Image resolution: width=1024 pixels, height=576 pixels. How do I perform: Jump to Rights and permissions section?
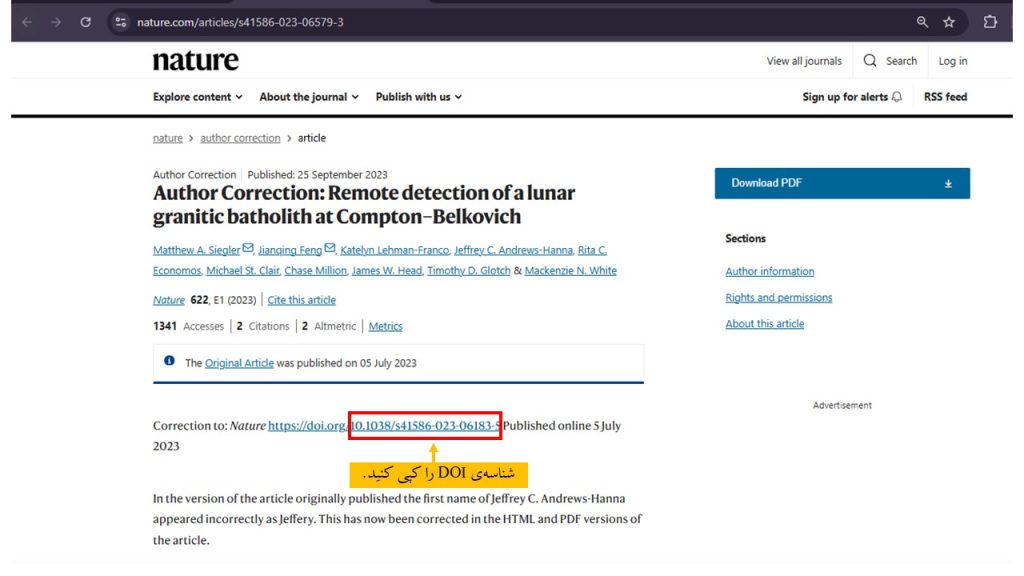(778, 298)
